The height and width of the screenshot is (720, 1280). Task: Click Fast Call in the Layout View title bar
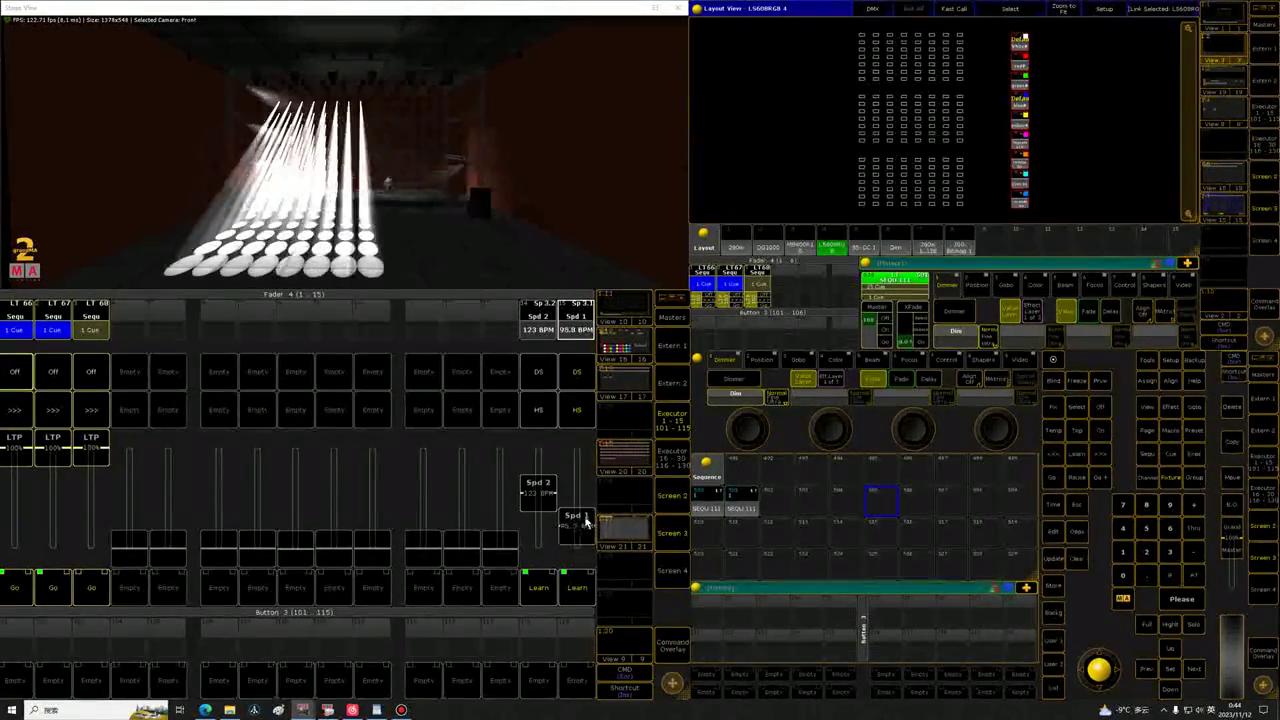pos(954,9)
